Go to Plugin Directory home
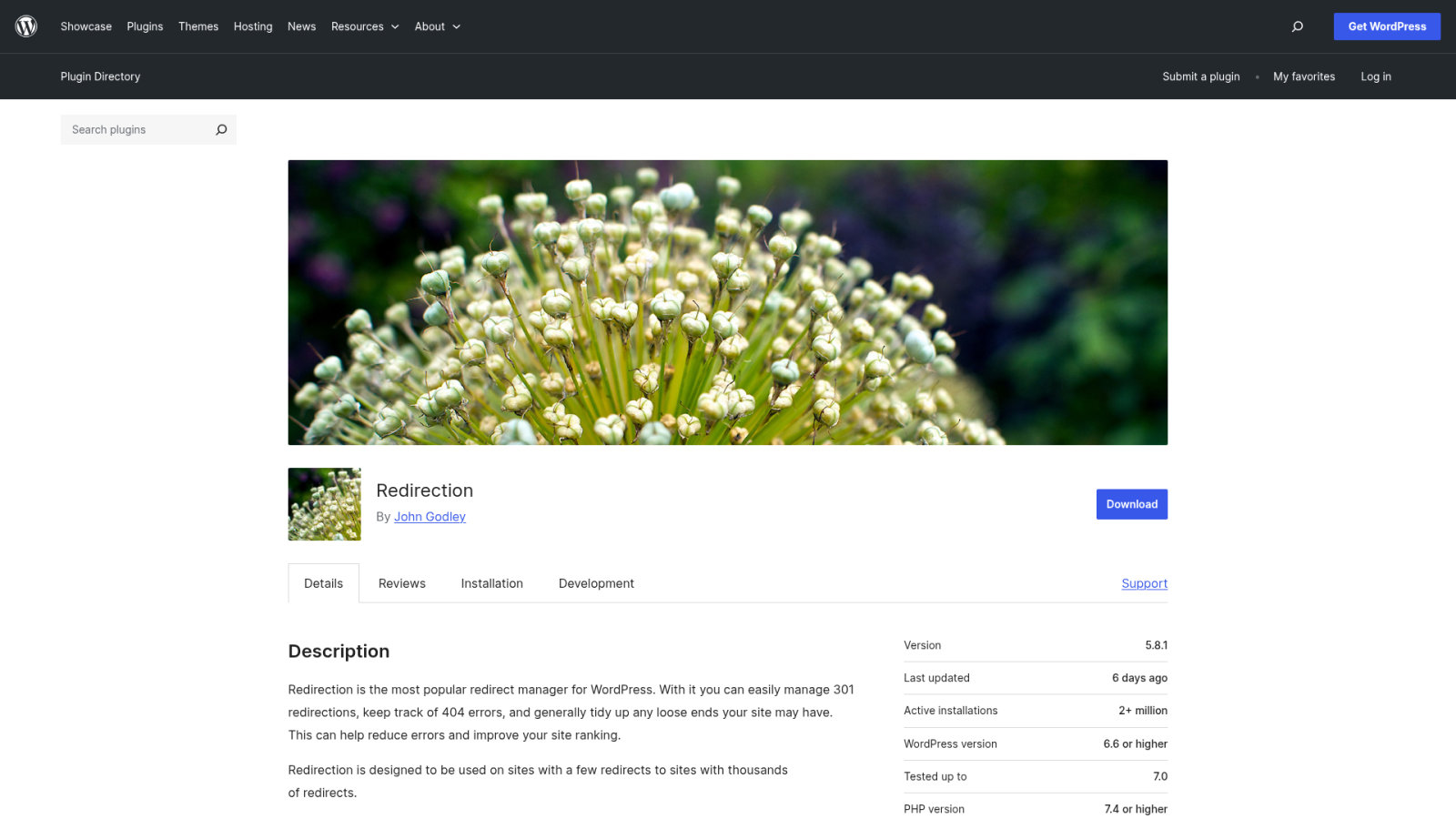 click(100, 76)
